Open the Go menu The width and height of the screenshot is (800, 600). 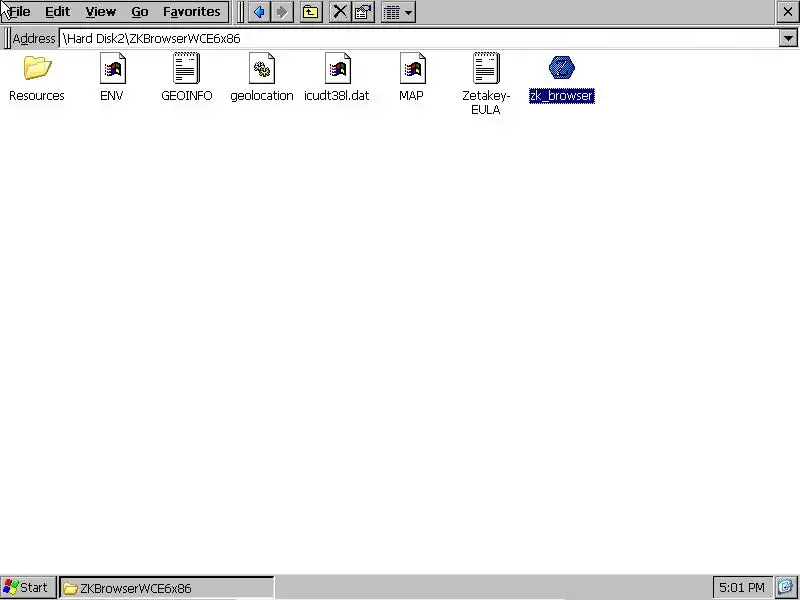[x=140, y=11]
